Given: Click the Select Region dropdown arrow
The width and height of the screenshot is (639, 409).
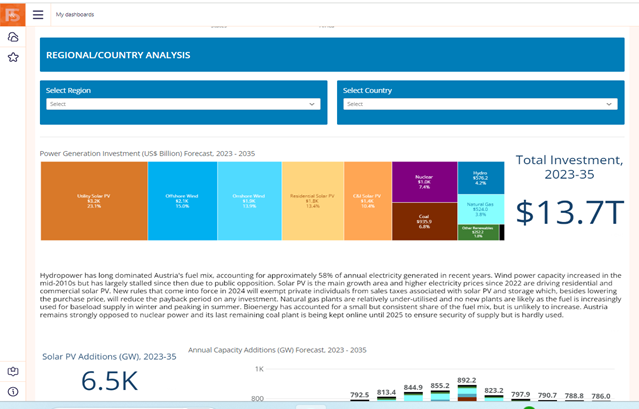Looking at the screenshot, I should click(x=312, y=104).
